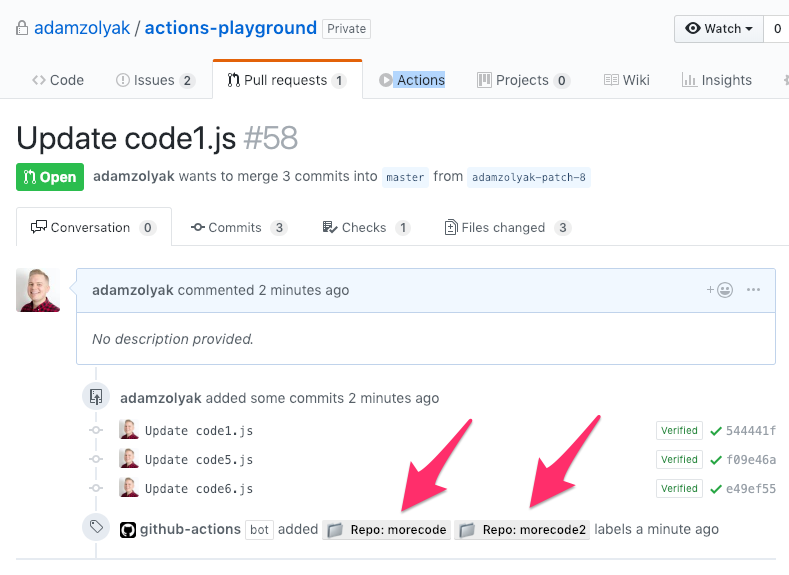The width and height of the screenshot is (789, 575).
Task: Open commit hash e49ef55
Action: point(751,489)
